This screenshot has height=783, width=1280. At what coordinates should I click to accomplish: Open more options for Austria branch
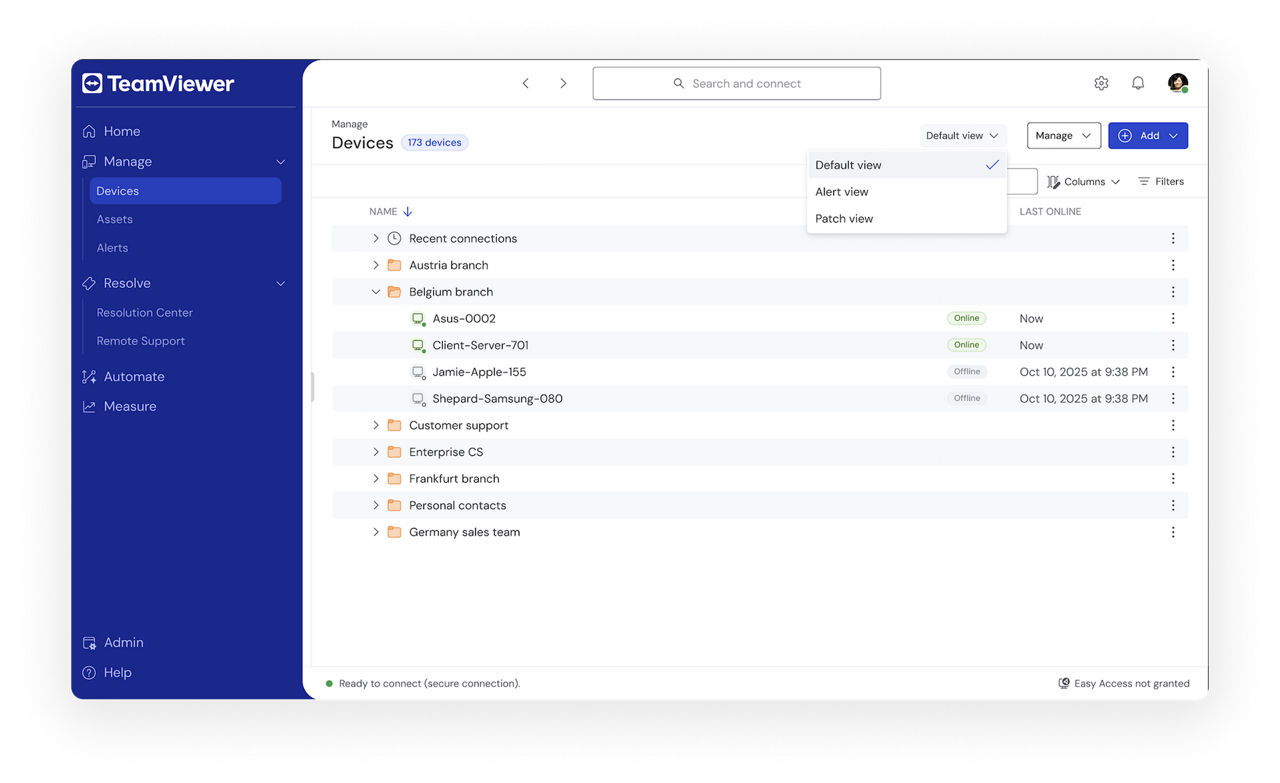click(x=1173, y=266)
